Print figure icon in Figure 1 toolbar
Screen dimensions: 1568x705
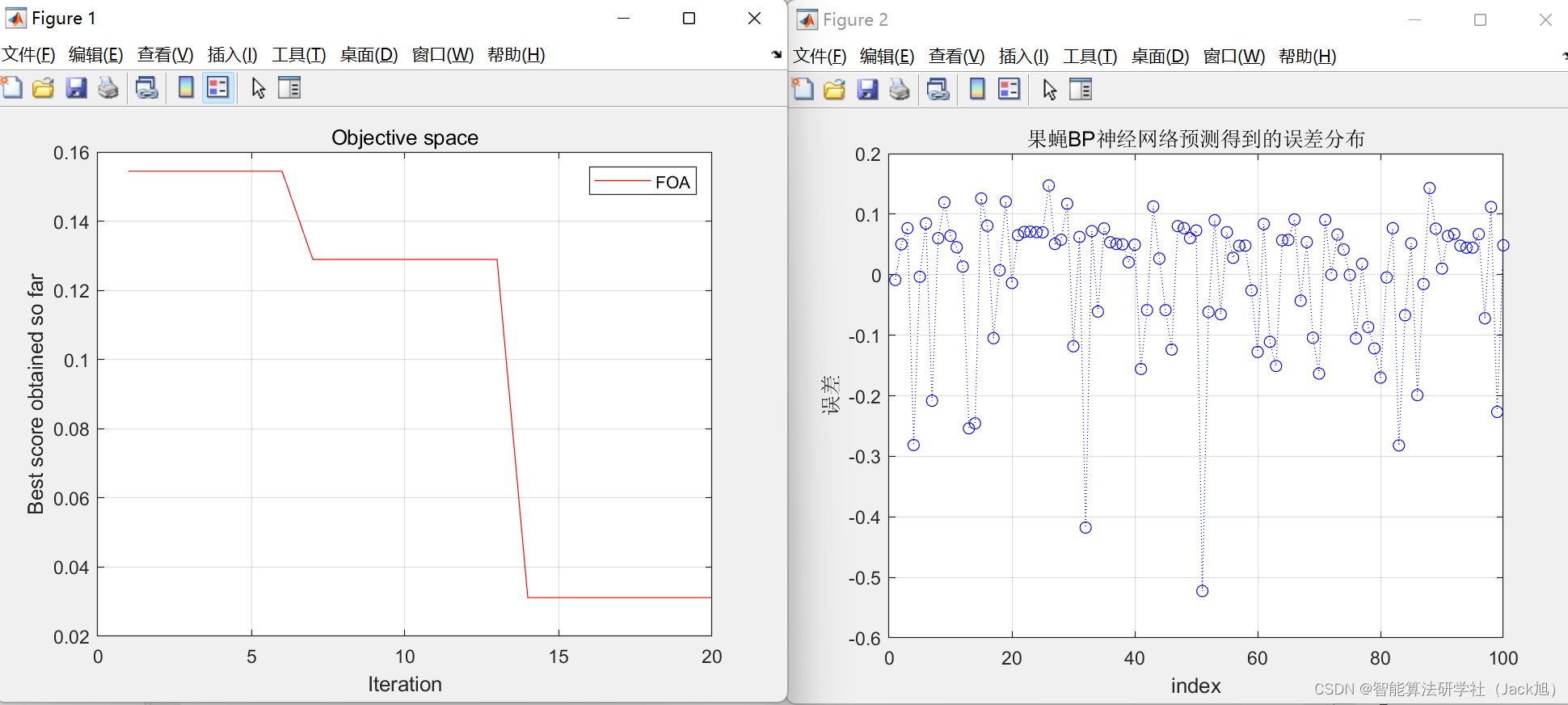pos(108,87)
